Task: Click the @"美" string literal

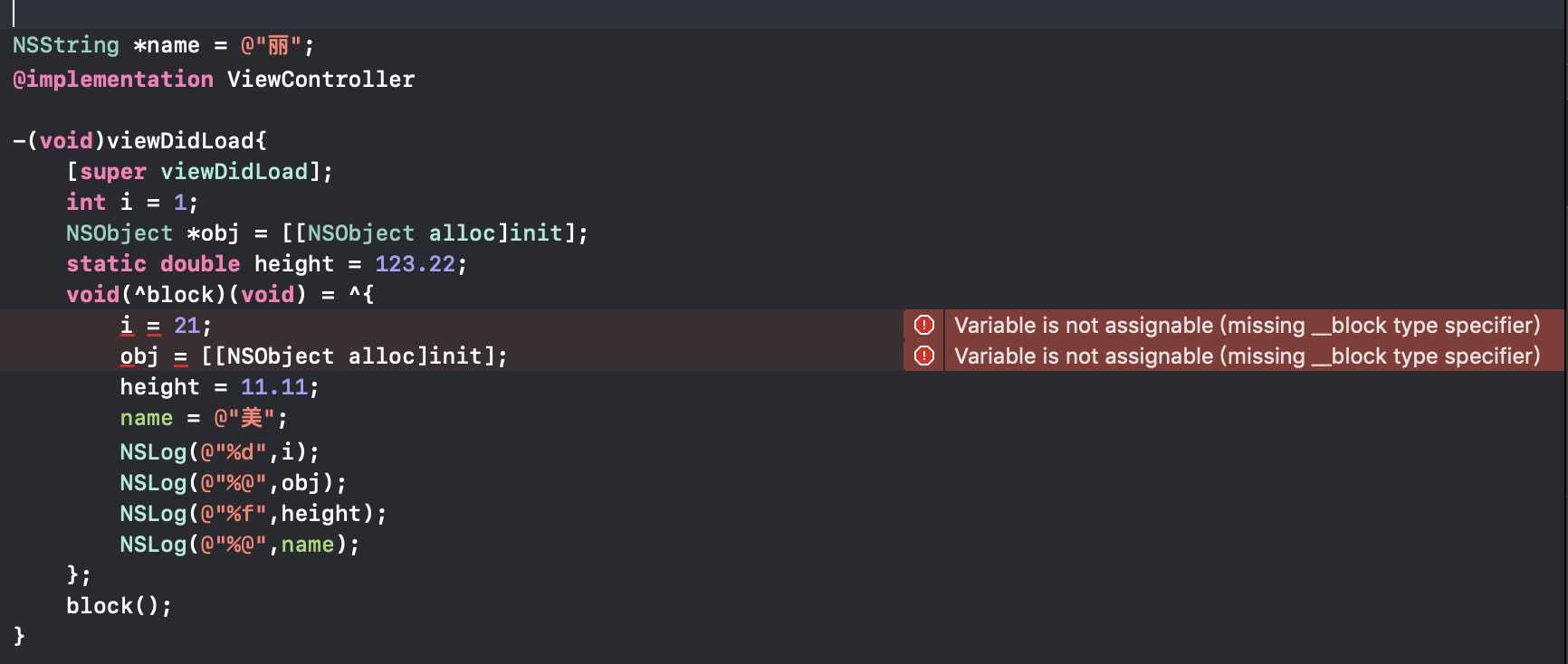Action: click(244, 418)
